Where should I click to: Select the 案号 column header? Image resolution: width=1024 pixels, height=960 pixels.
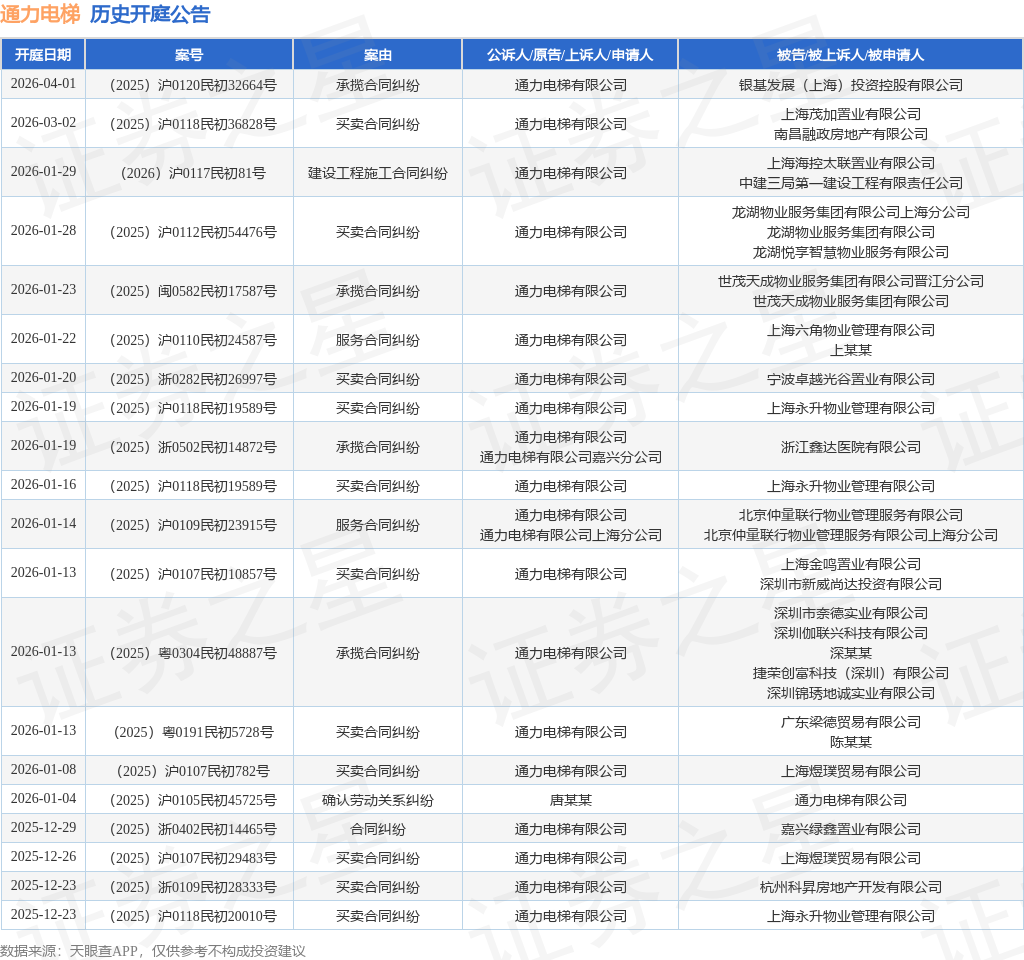tap(189, 55)
